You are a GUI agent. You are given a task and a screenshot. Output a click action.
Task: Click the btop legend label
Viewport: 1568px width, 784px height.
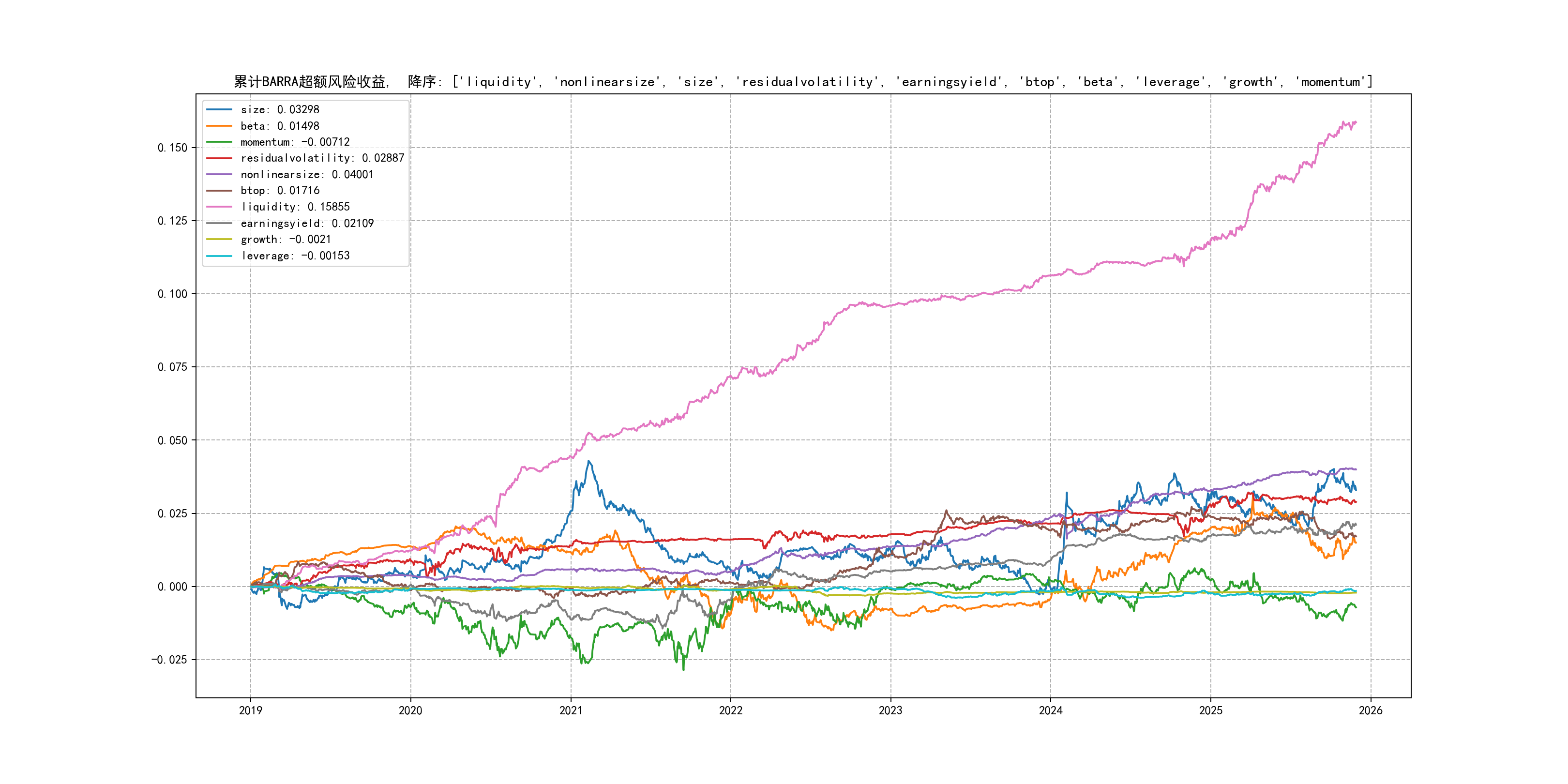pyautogui.click(x=279, y=191)
